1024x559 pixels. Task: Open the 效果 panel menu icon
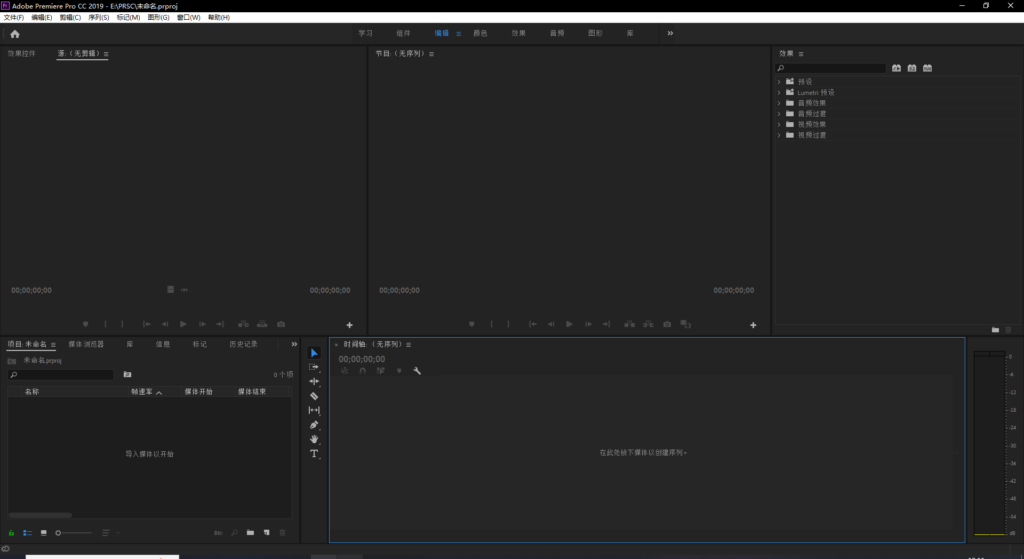coord(801,54)
